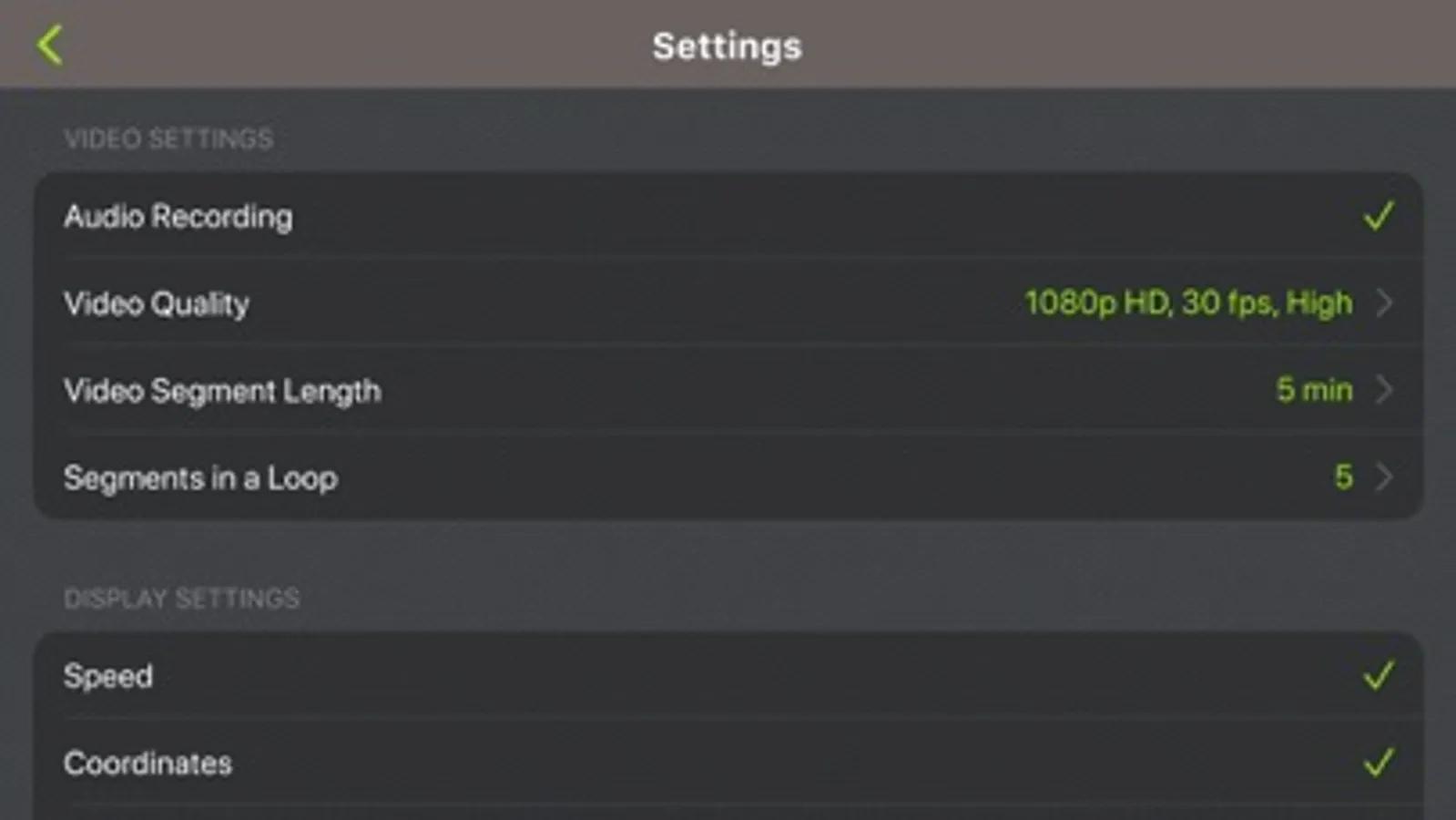This screenshot has height=820, width=1456.
Task: Click the Settings page title
Action: tap(727, 46)
